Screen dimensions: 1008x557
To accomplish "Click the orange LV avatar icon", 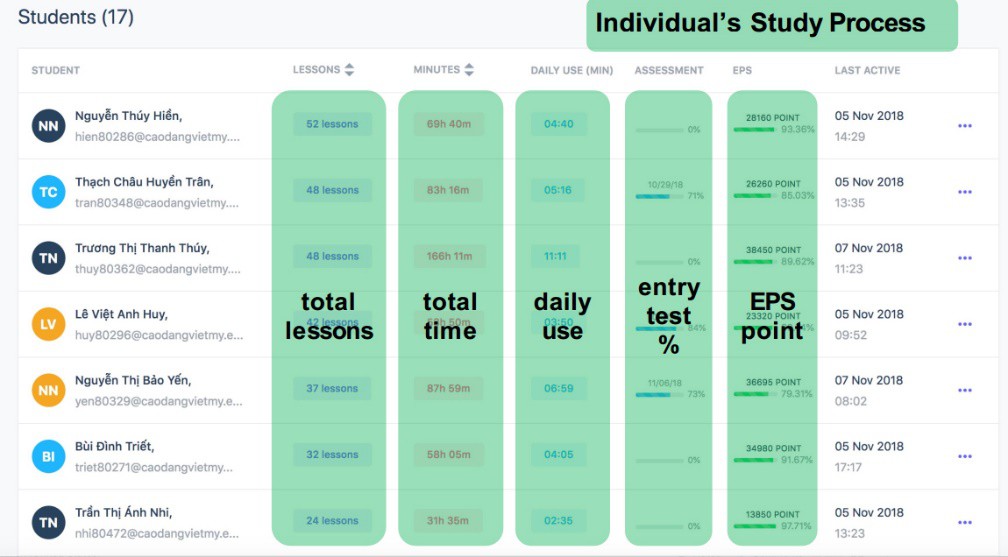I will point(48,324).
